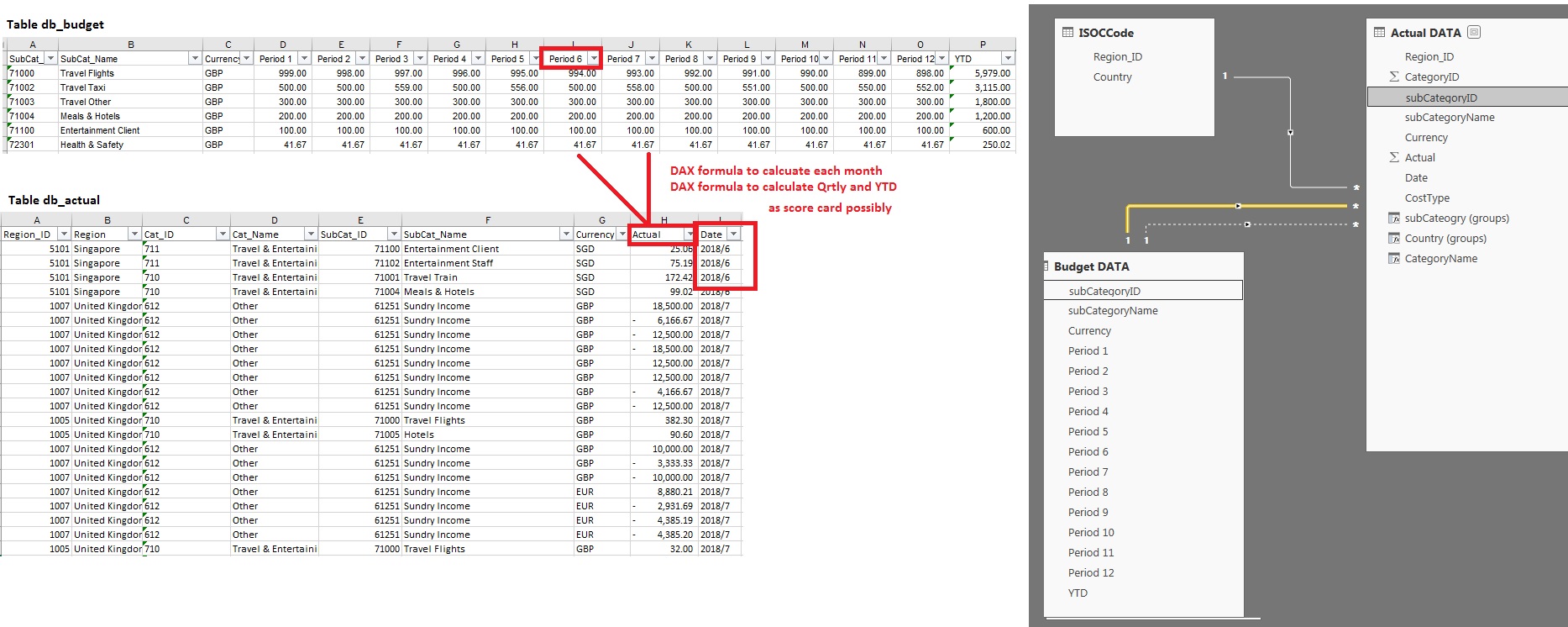Click the ISOCCode table header title
1568x627 pixels.
[x=1106, y=33]
